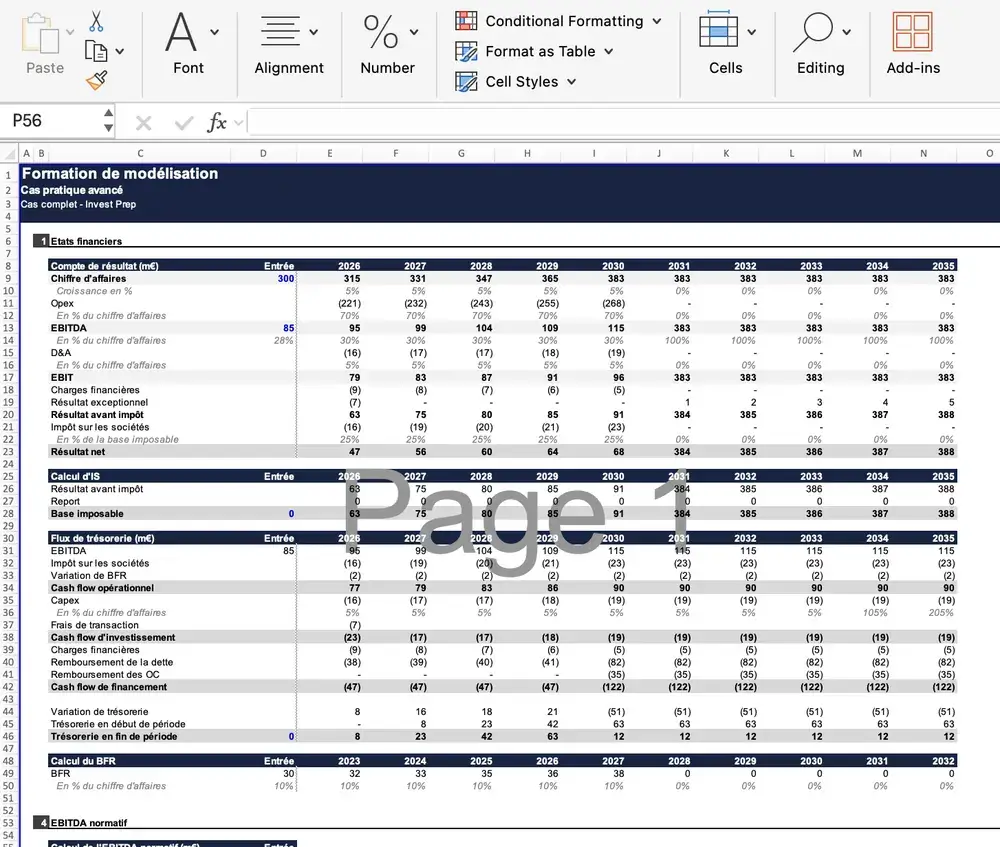
Task: Click the Cell Styles icon
Action: coord(466,82)
